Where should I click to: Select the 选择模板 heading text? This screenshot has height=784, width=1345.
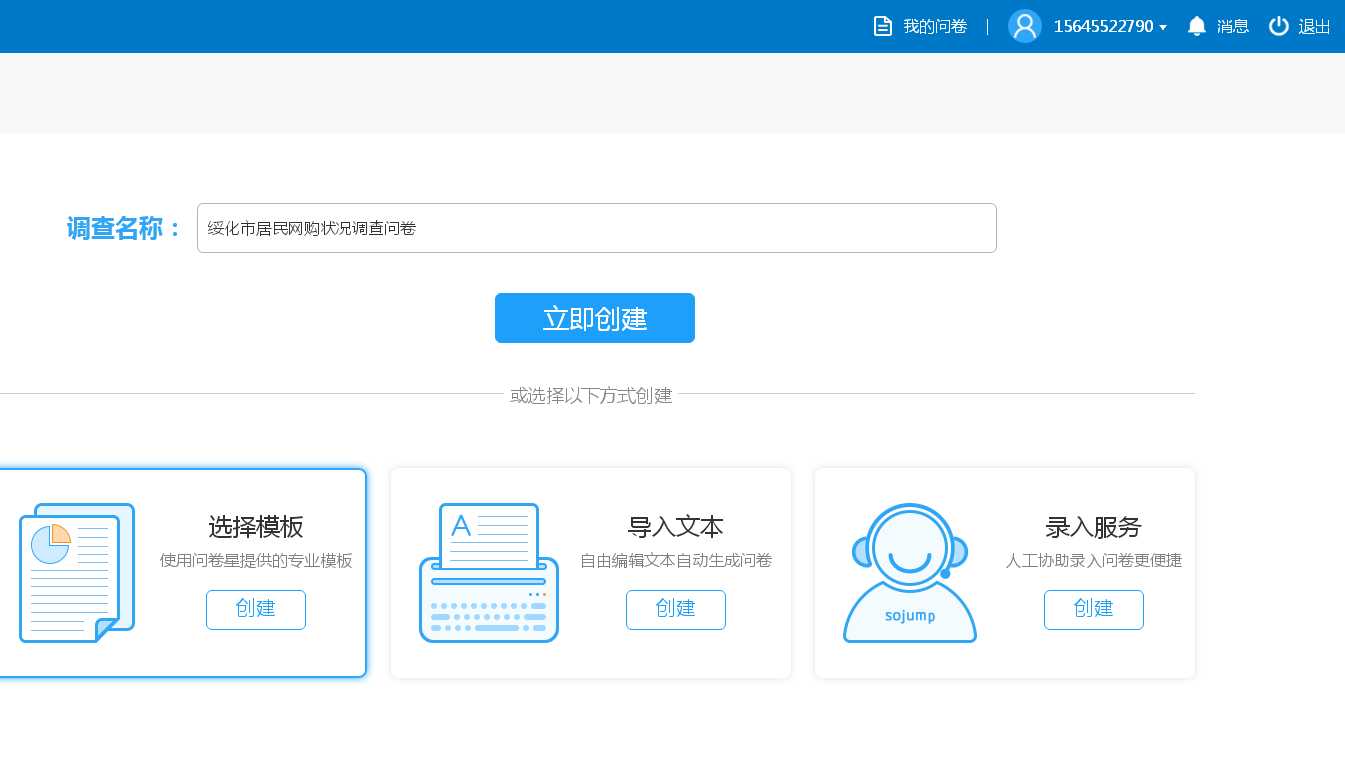click(x=256, y=527)
